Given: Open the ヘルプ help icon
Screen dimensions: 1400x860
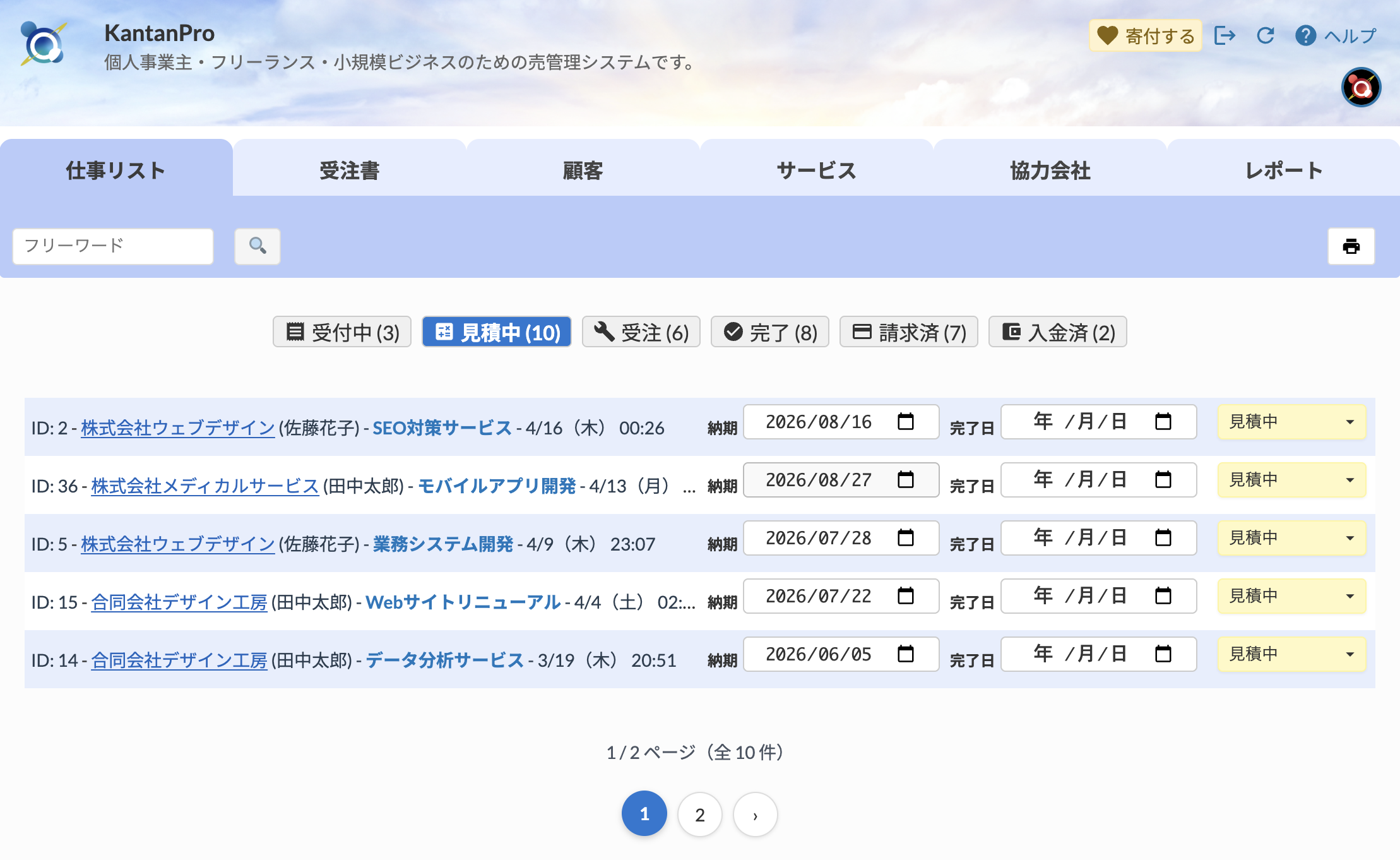Looking at the screenshot, I should pos(1305,35).
